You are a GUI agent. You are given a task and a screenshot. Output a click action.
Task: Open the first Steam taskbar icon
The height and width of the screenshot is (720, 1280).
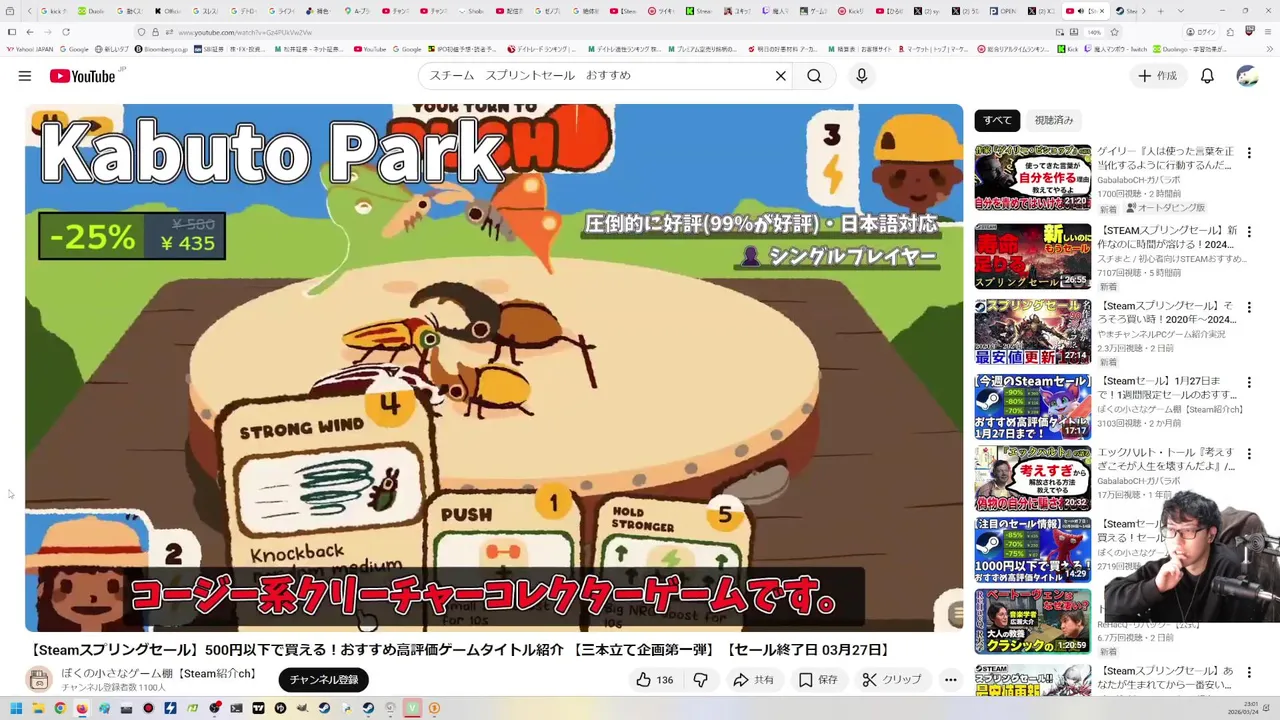(324, 708)
